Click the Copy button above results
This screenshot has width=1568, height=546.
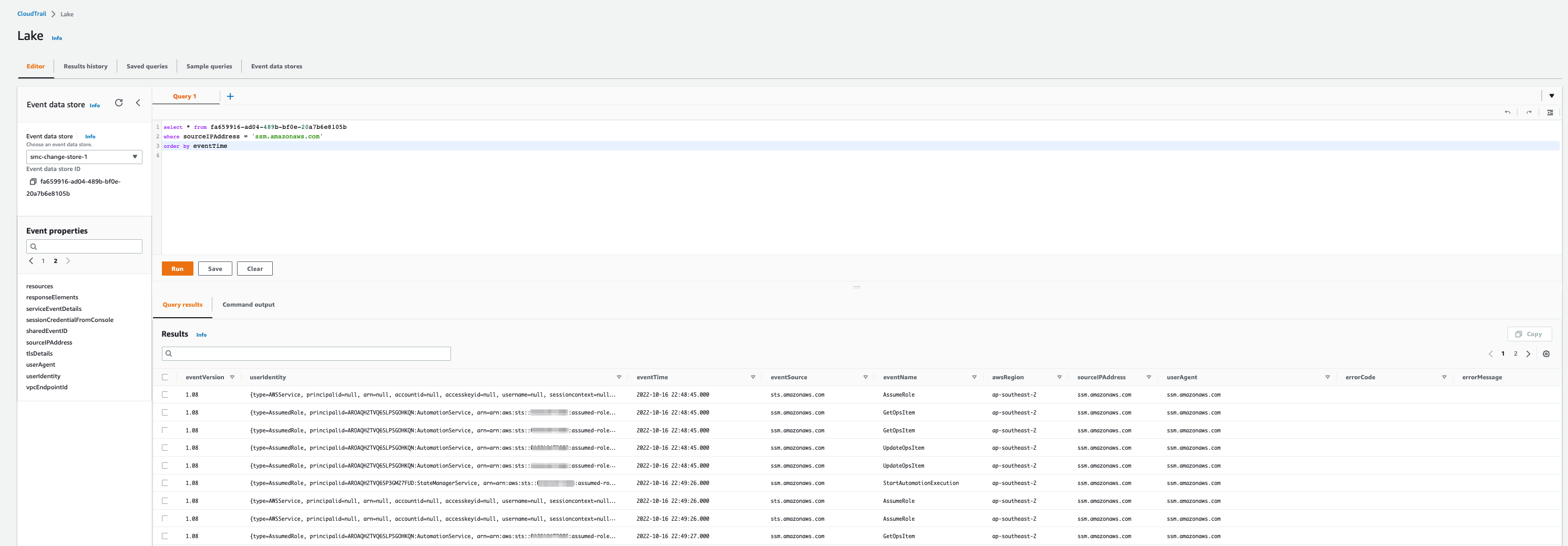(x=1530, y=334)
